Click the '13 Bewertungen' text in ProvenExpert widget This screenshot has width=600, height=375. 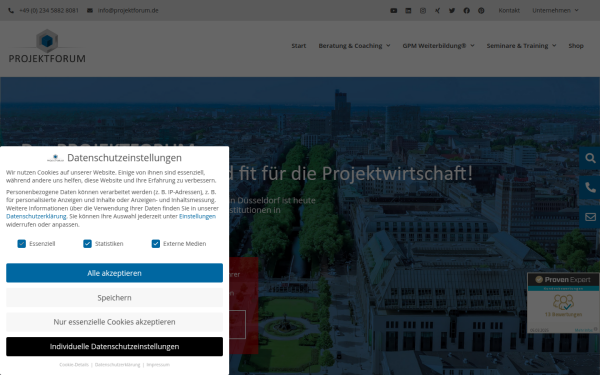pos(563,315)
